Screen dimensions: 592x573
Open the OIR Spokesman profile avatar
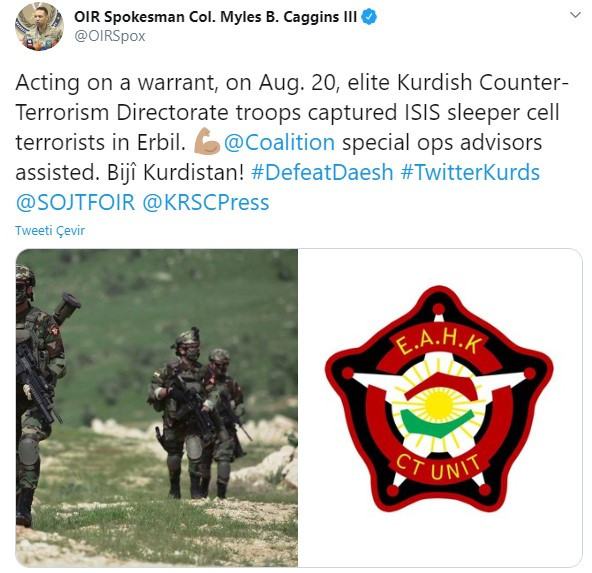(x=39, y=26)
